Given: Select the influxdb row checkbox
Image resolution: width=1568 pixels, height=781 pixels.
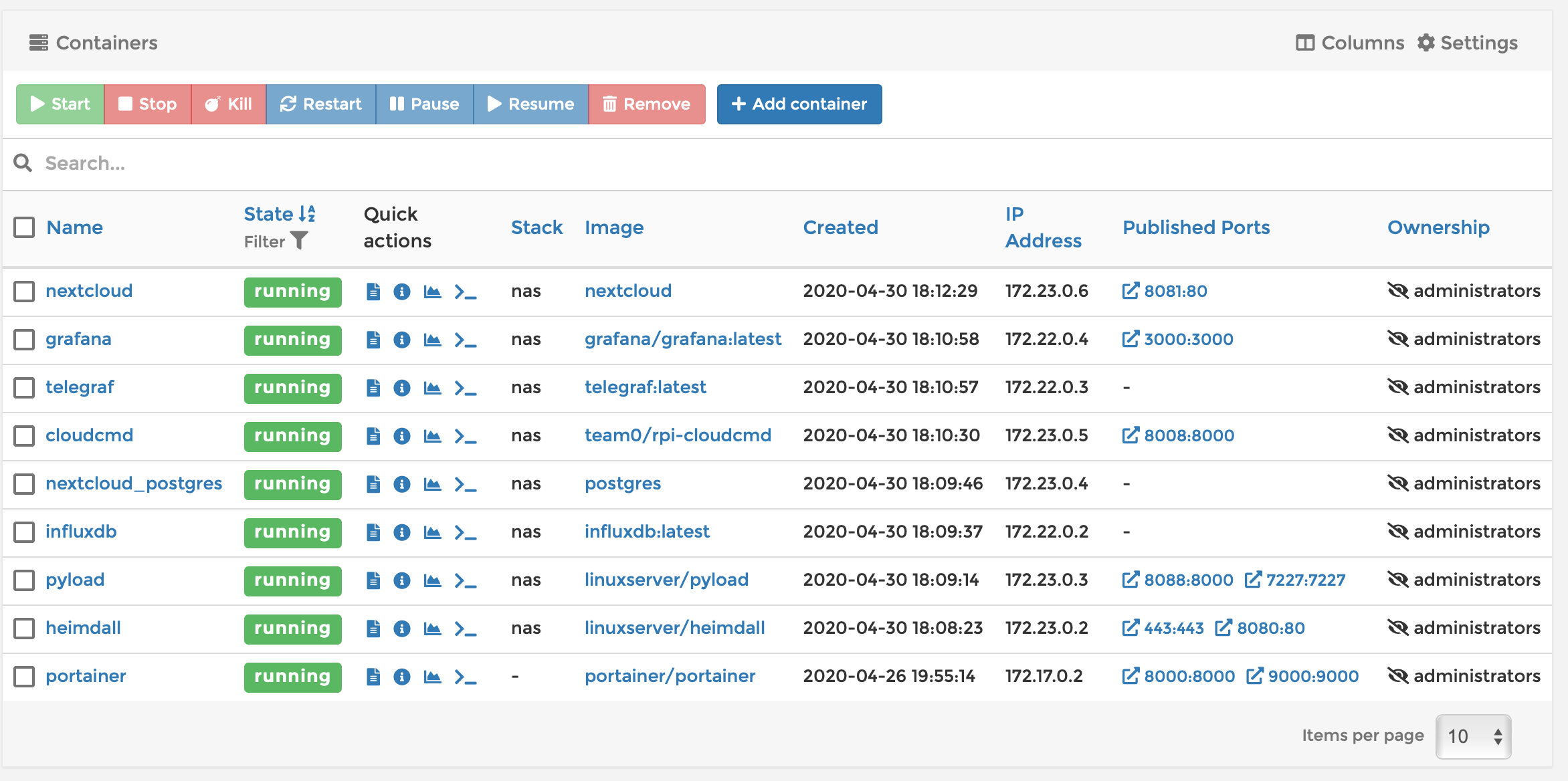Looking at the screenshot, I should [x=24, y=532].
